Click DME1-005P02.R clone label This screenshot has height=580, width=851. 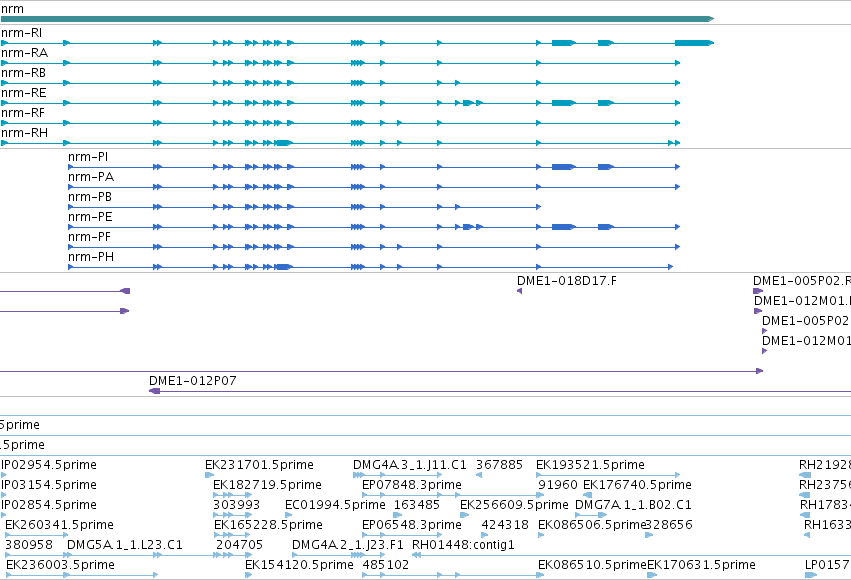(x=802, y=281)
